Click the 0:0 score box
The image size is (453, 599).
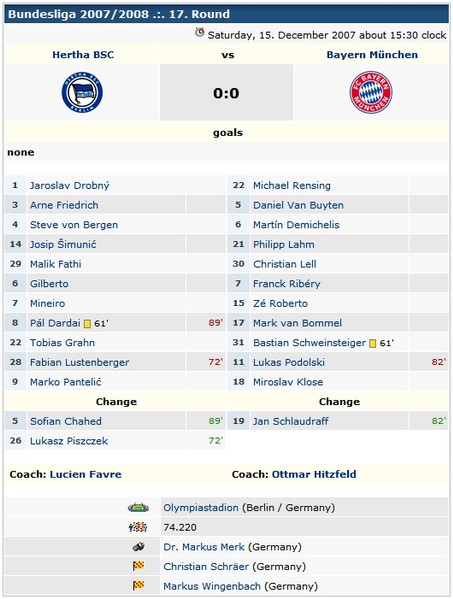226,92
